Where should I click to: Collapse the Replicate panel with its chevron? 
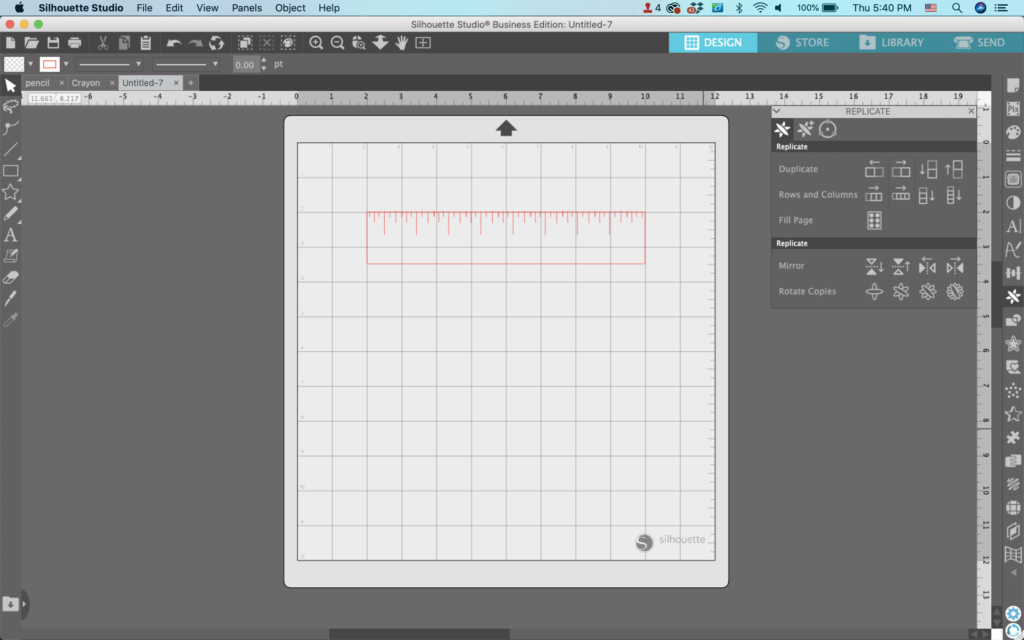[776, 111]
